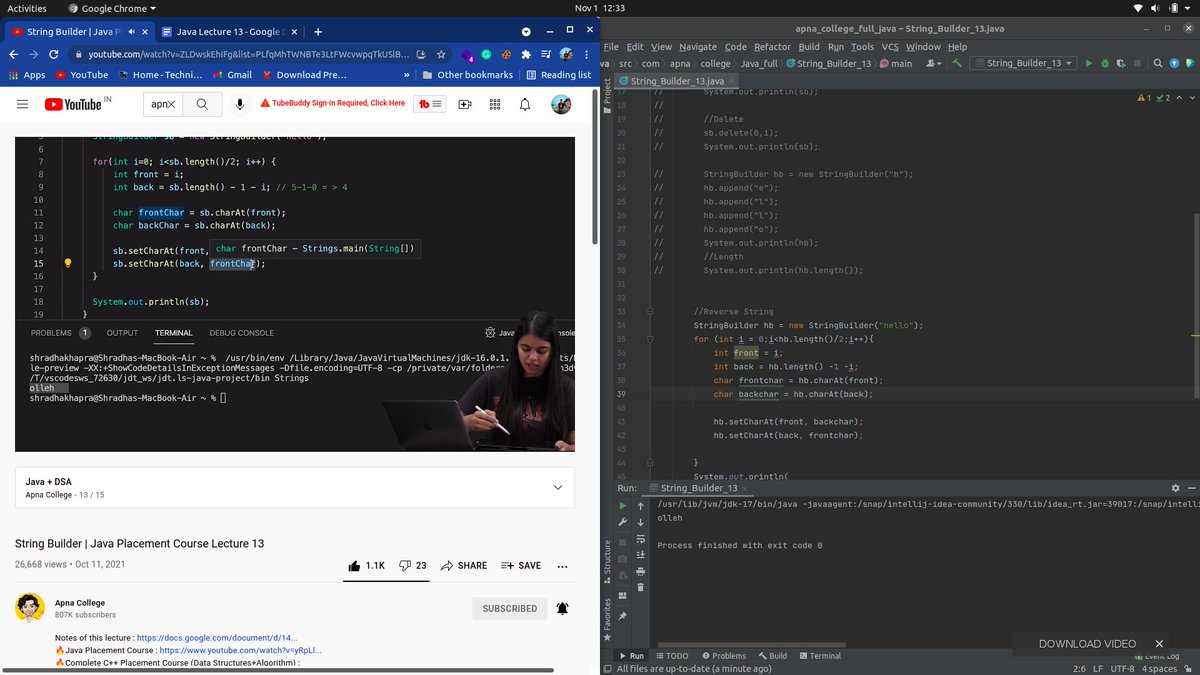1200x675 pixels.
Task: Run with coverage icon in IntelliJ toolbar
Action: coord(1121,63)
